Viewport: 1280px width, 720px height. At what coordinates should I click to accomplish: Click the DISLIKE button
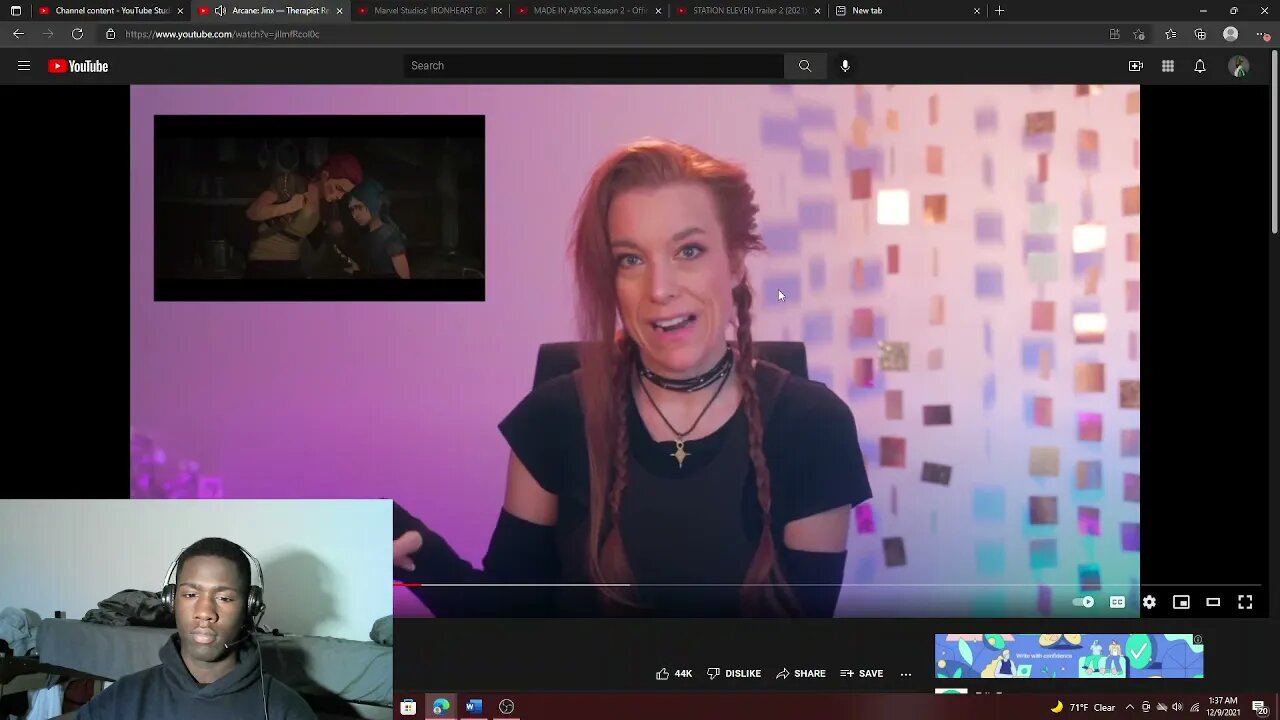pyautogui.click(x=734, y=674)
